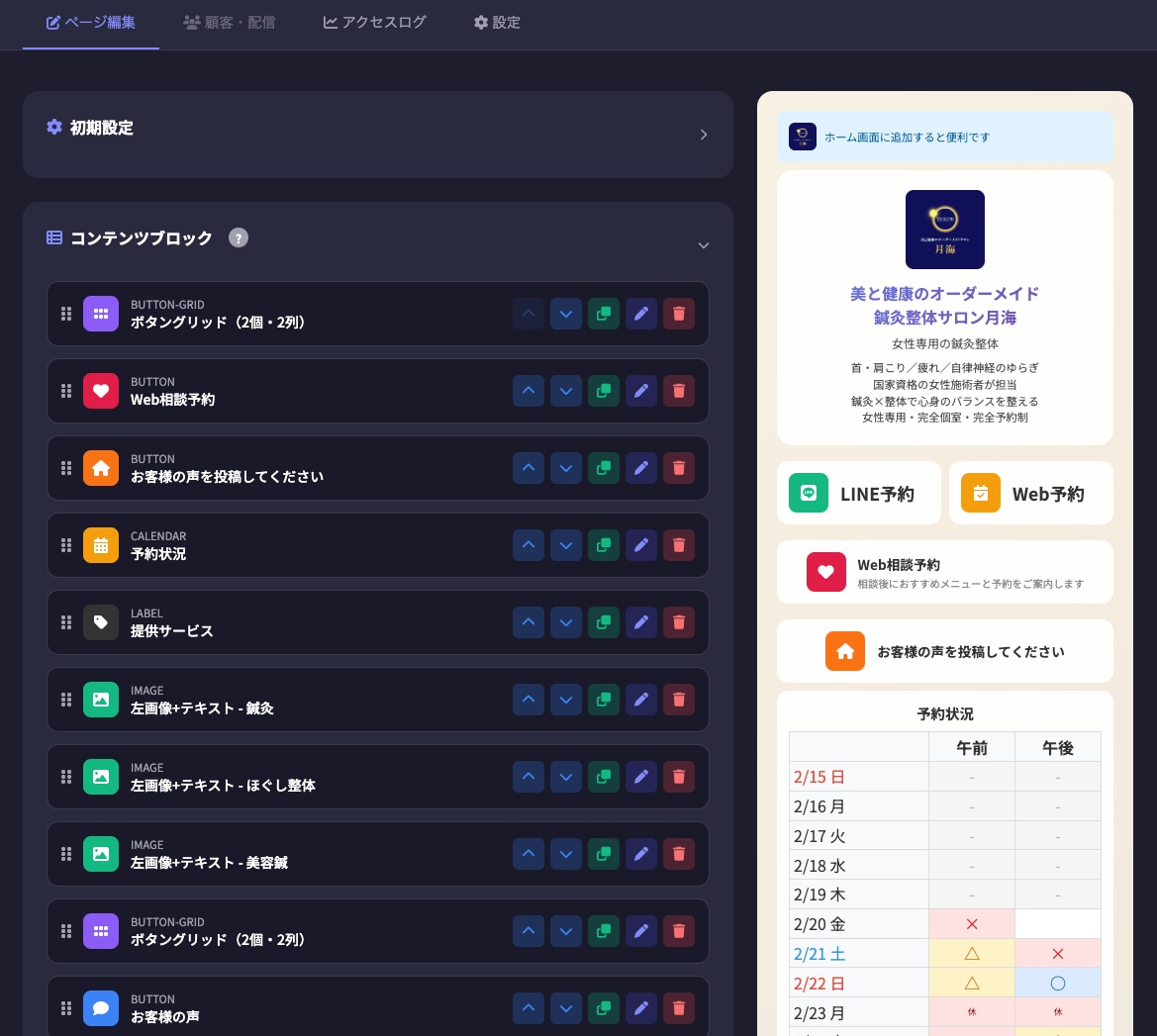Duplicate the 左画像+テキスト - 鍼灸 block

[x=604, y=700]
